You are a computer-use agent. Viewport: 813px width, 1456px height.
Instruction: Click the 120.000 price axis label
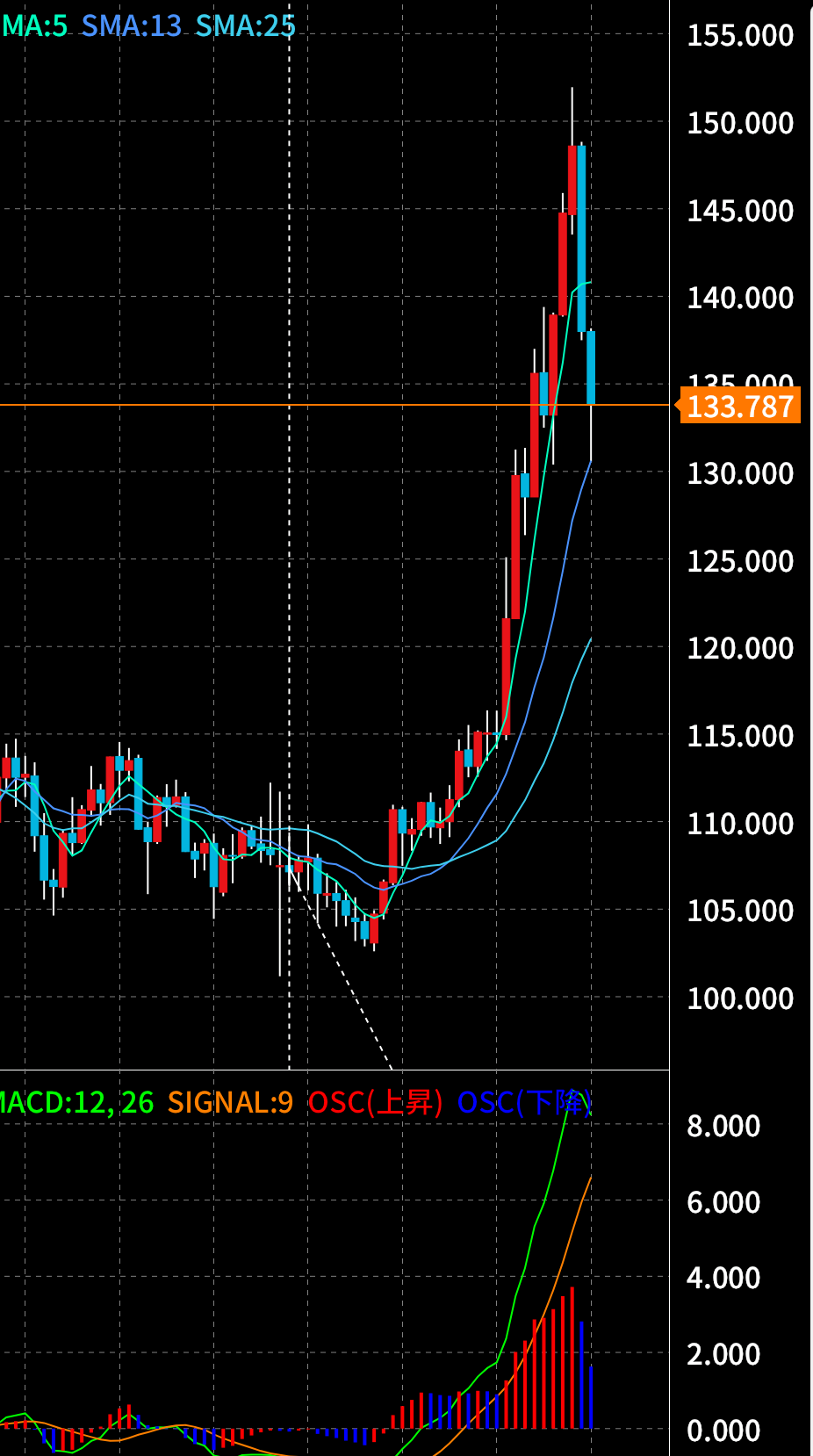[x=740, y=648]
